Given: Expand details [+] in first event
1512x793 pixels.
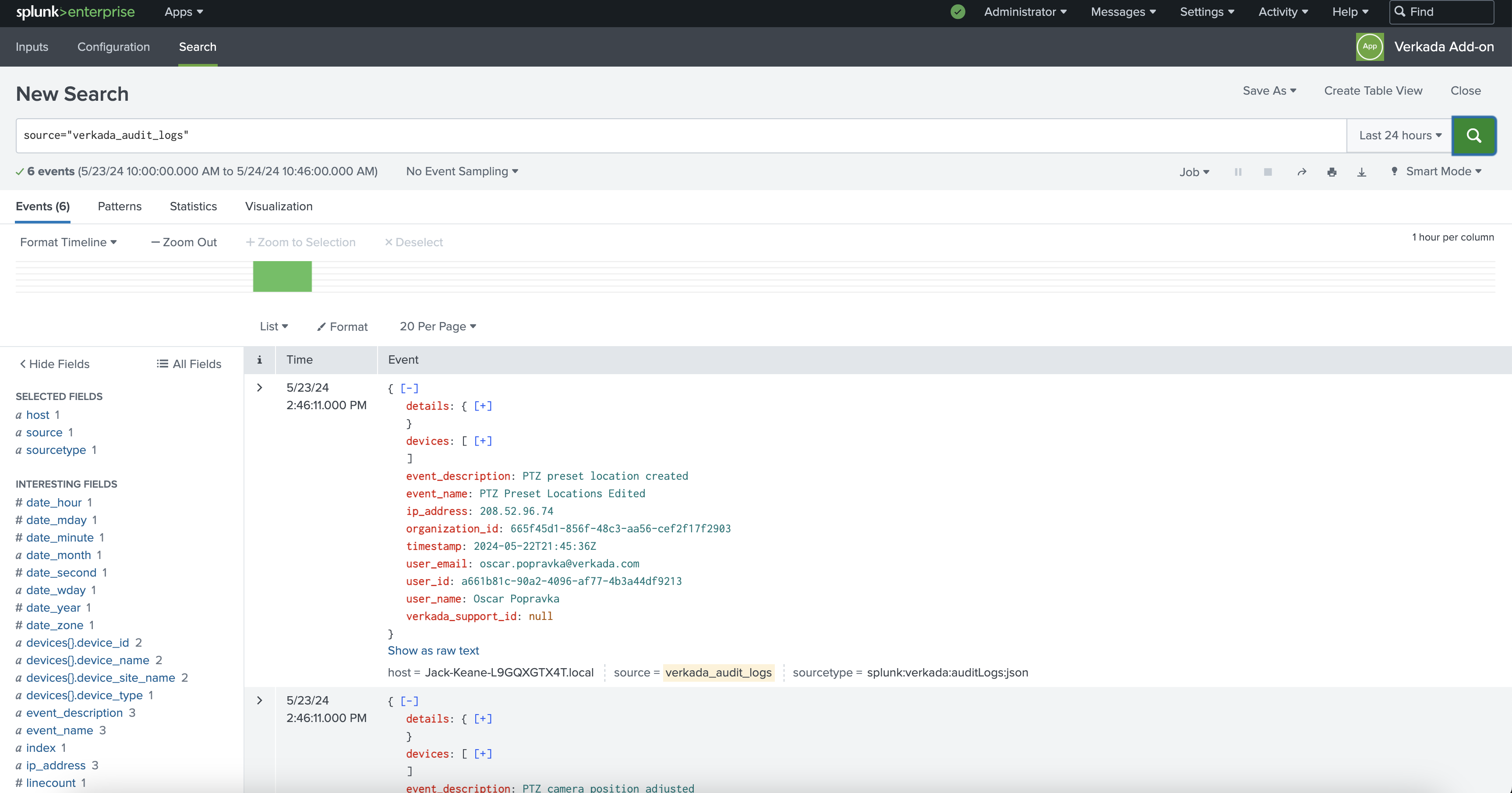Looking at the screenshot, I should point(483,406).
